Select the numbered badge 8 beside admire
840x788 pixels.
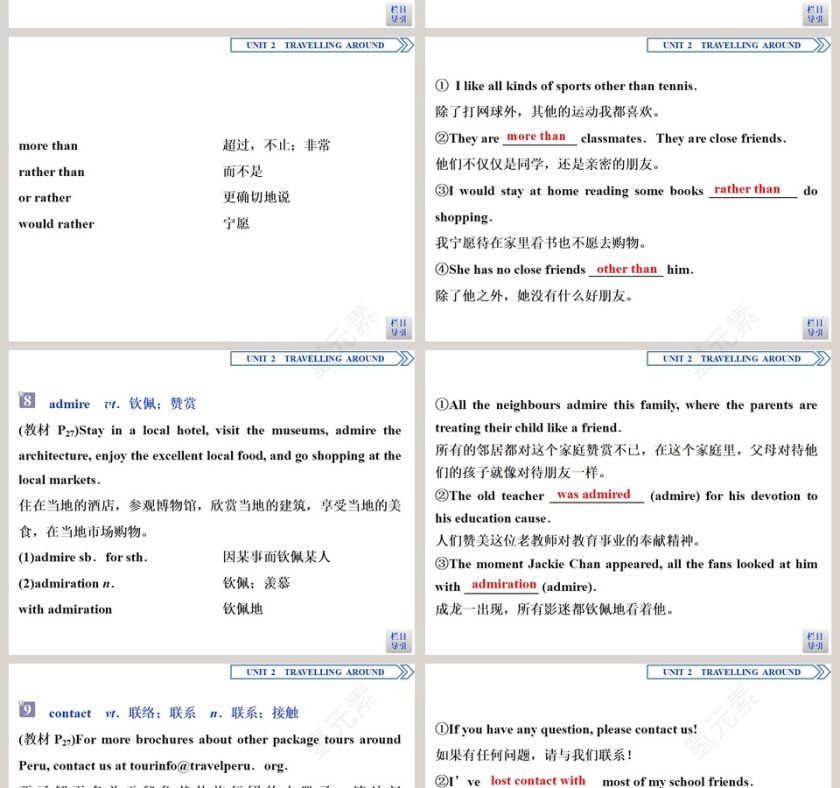(27, 403)
